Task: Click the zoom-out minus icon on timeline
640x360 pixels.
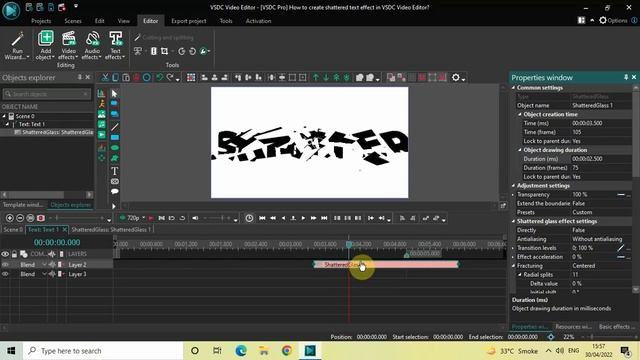Action: coord(20,218)
